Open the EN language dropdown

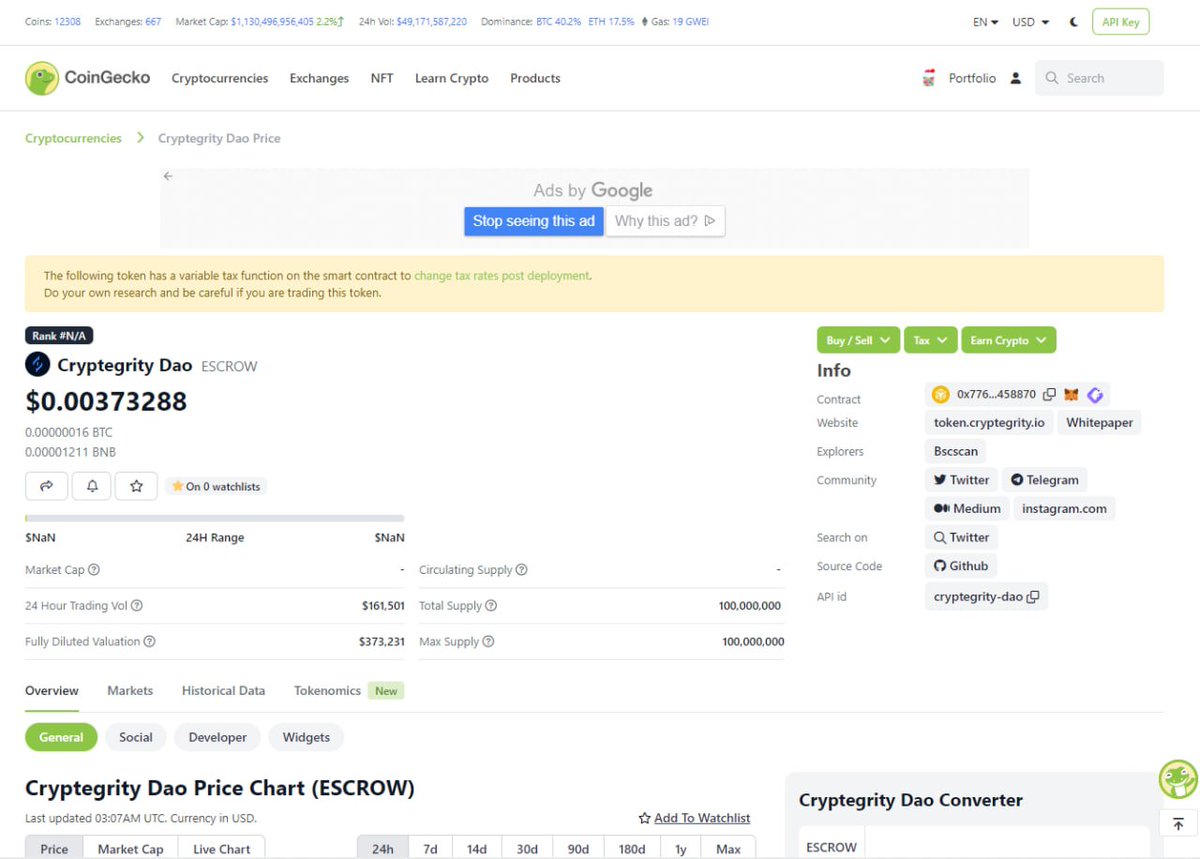[x=985, y=22]
